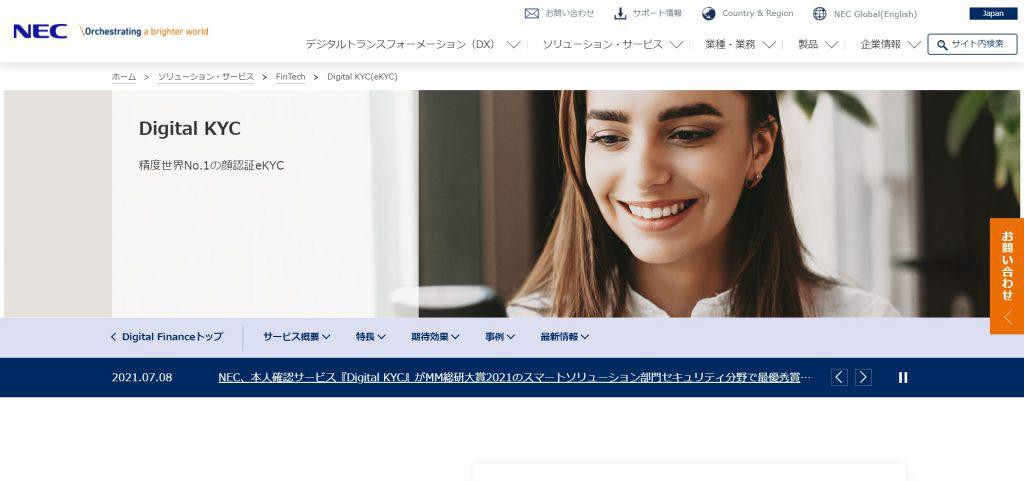Open NEC Global(English) link
This screenshot has width=1024, height=481.
click(875, 14)
